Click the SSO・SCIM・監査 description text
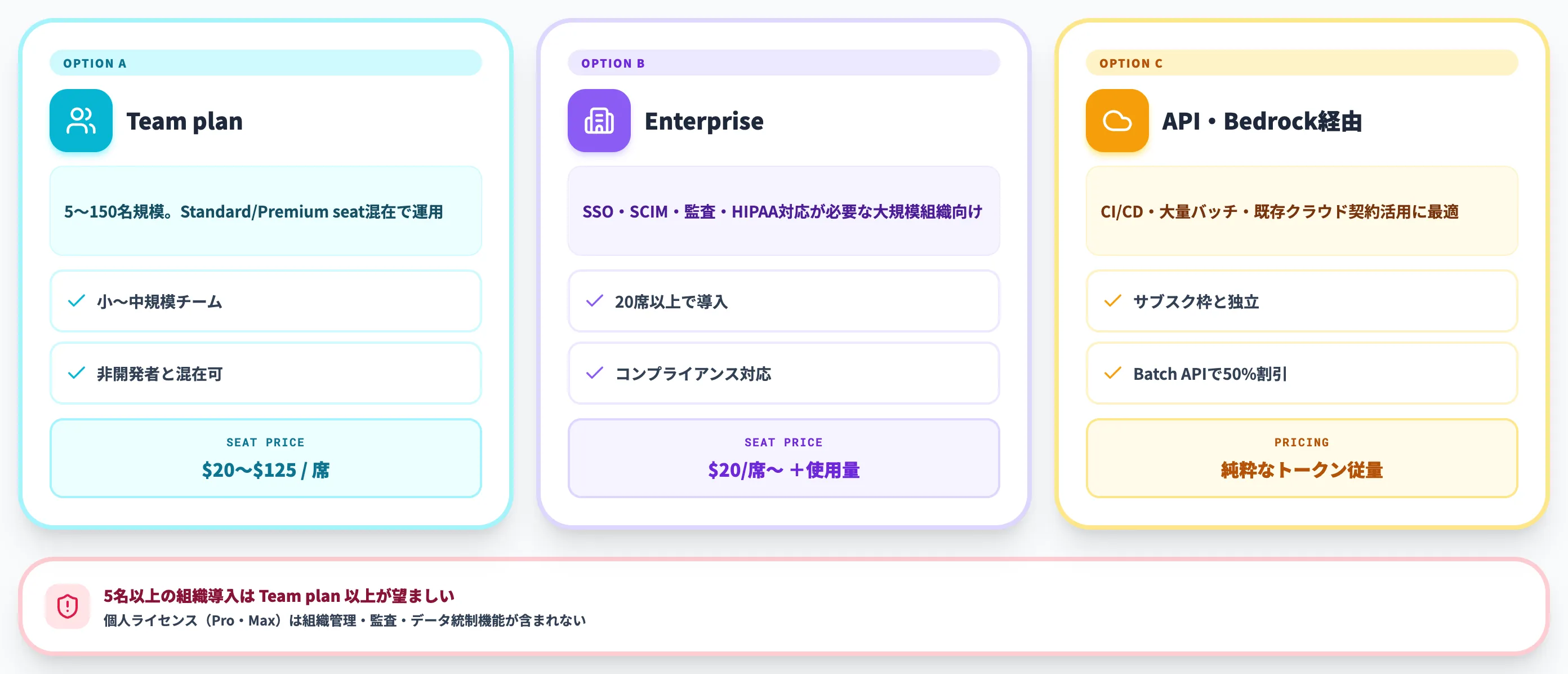Image resolution: width=1568 pixels, height=674 pixels. [x=782, y=211]
